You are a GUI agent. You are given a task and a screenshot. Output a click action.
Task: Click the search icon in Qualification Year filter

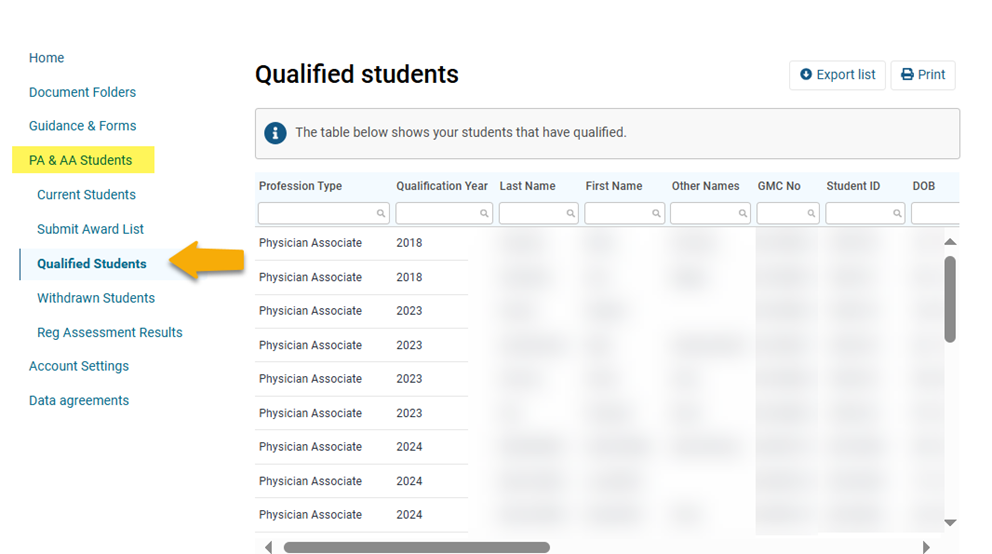484,214
